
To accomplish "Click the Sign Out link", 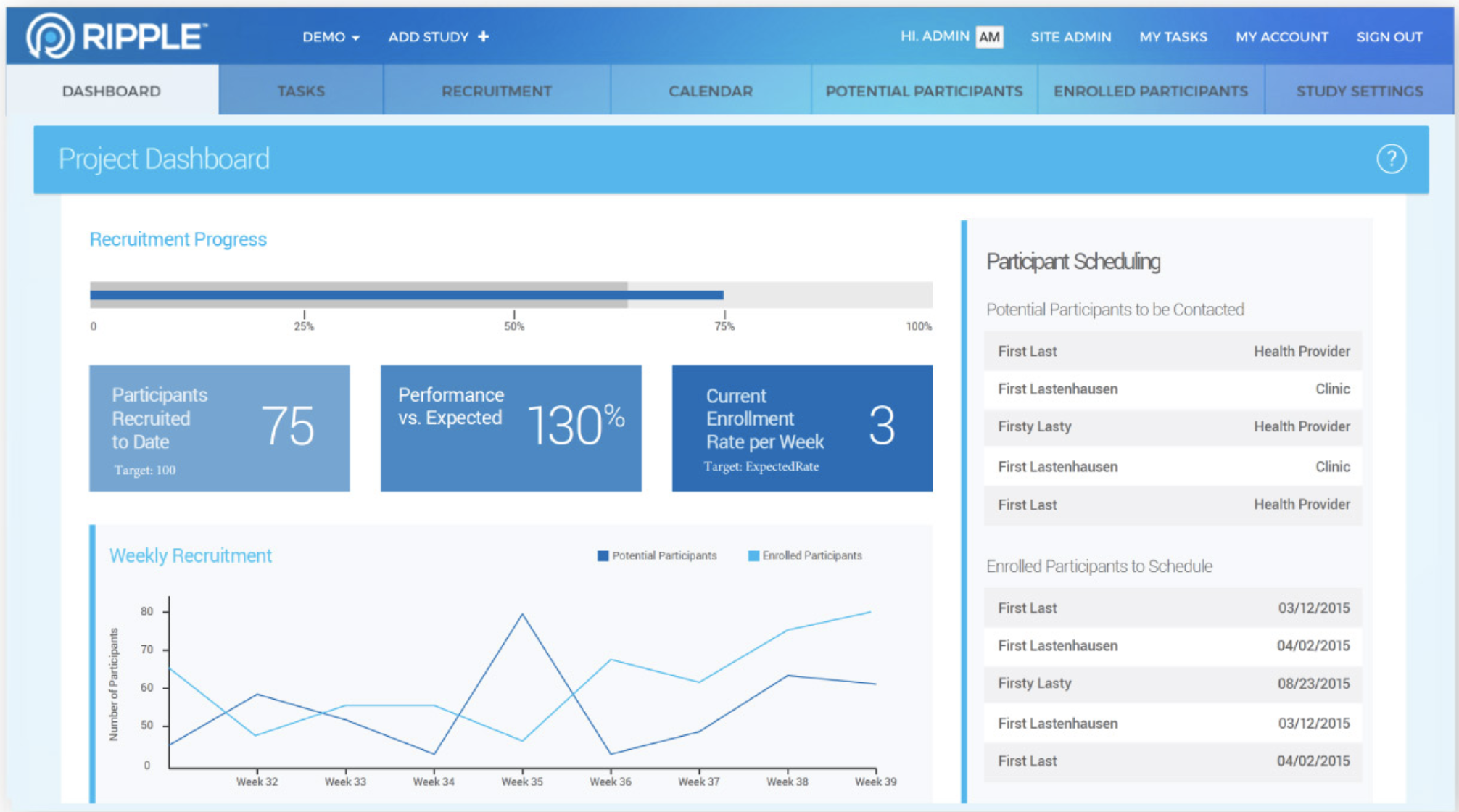I will 1389,37.
